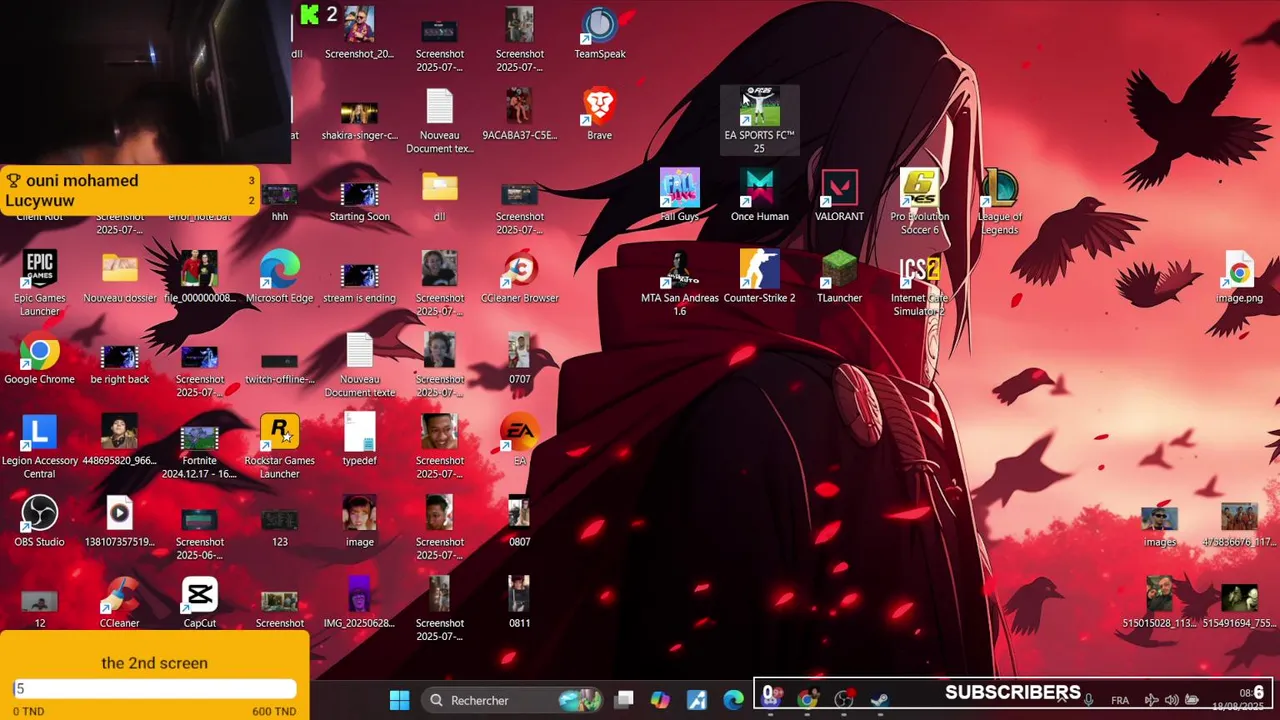Open the TeamSpeak desktop shortcut
Viewport: 1280px width, 720px height.
[600, 33]
